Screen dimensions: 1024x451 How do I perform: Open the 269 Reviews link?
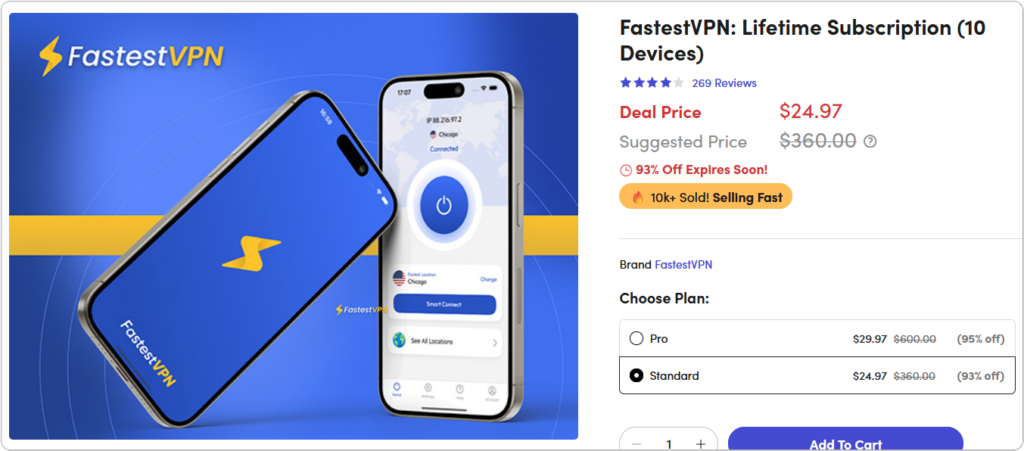click(x=724, y=83)
